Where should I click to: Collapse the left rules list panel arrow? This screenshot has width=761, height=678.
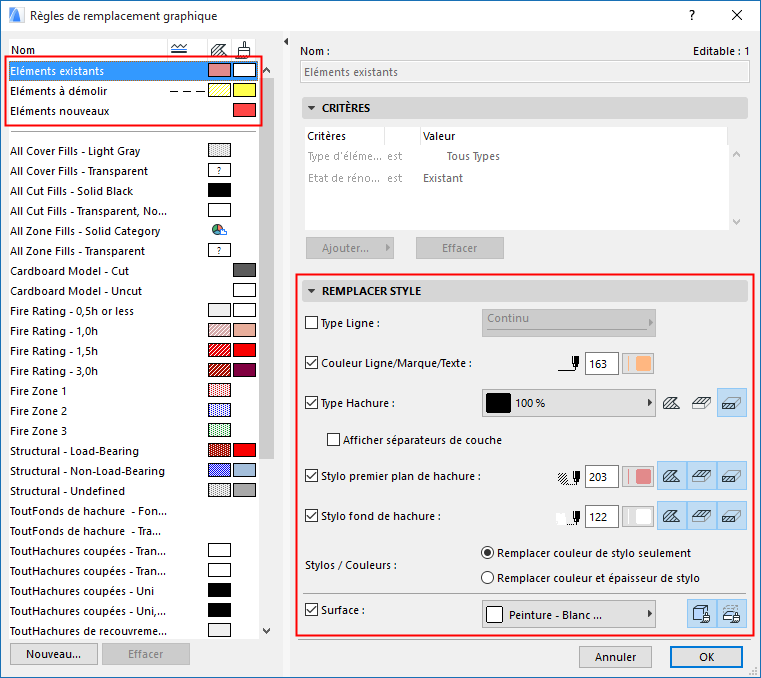click(286, 42)
